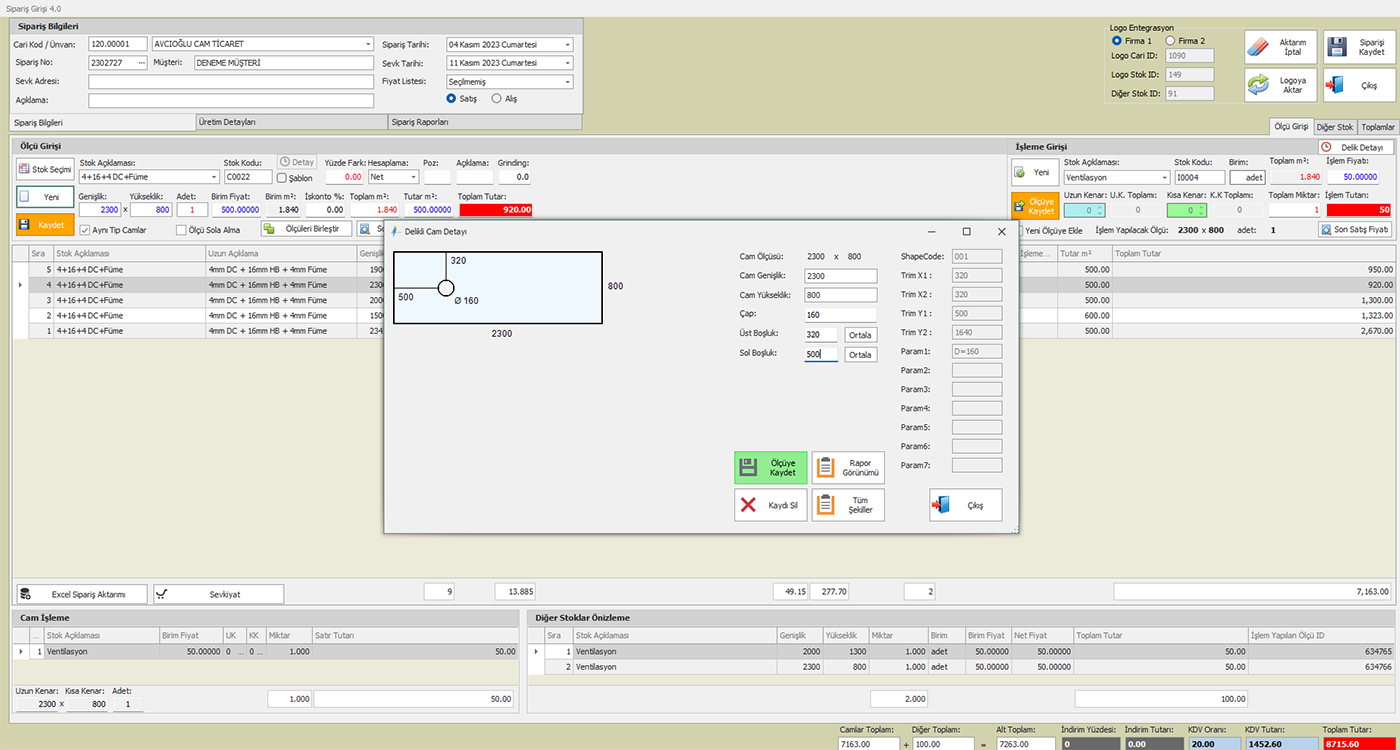1400x750 pixels.
Task: Open the Sevkiyat shipment button
Action: (218, 594)
